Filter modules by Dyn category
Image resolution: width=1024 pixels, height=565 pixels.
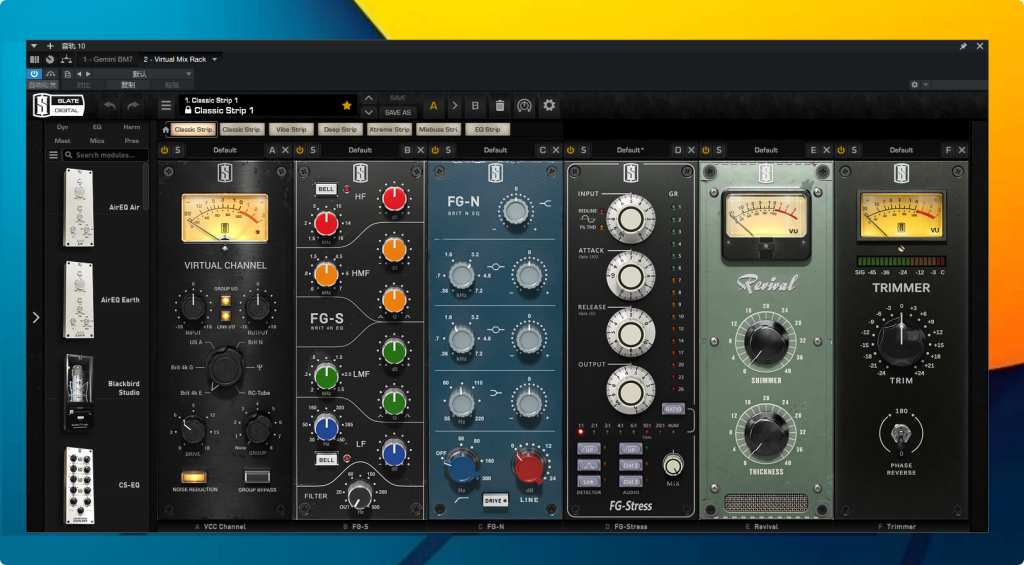tap(63, 127)
